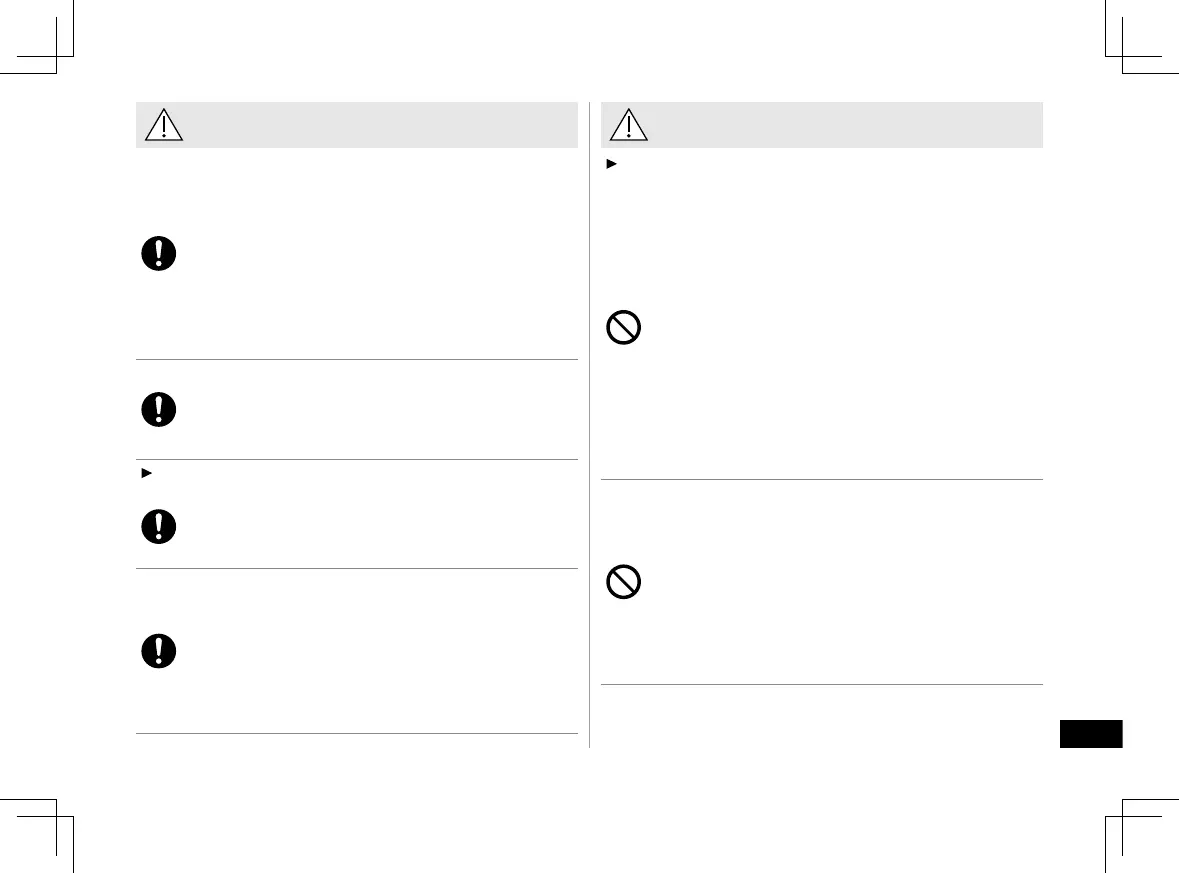
Task: Click the warning triangle in the right header
Action: coord(629,125)
